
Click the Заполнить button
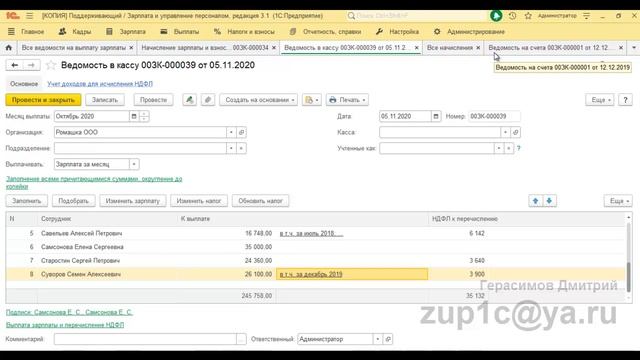[27, 201]
